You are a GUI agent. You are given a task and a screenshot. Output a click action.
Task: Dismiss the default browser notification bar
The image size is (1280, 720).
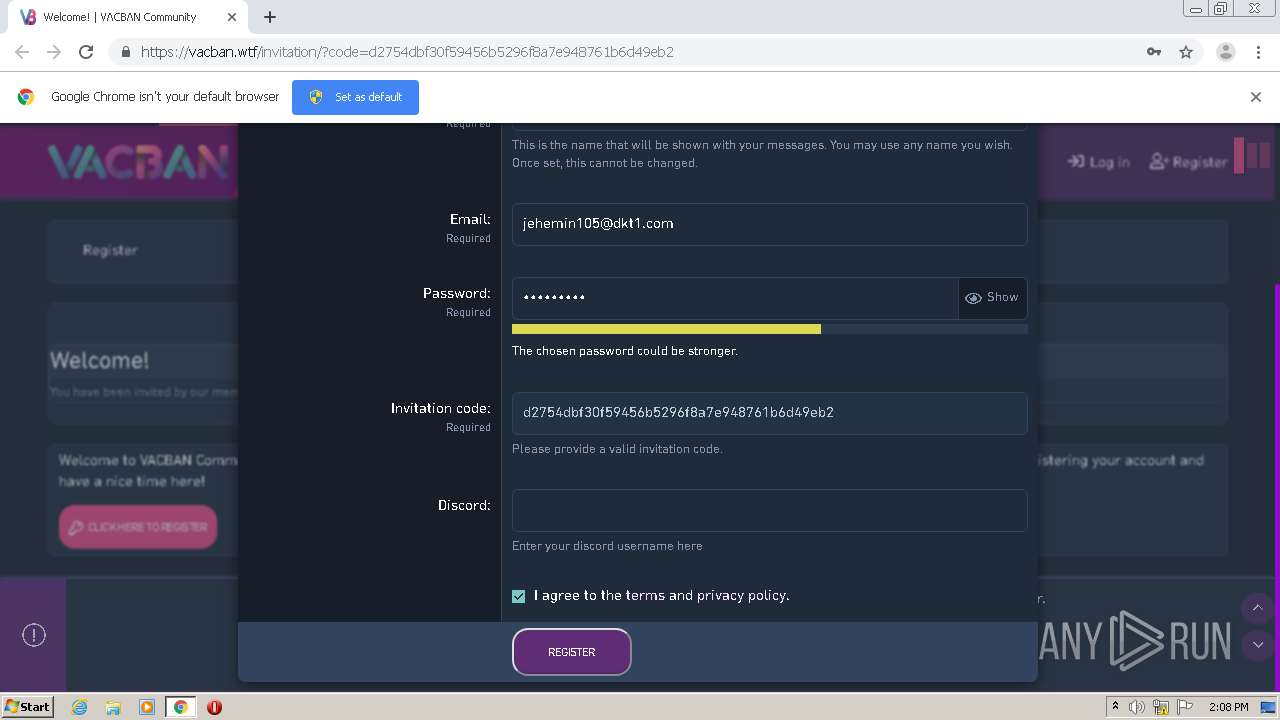click(1256, 97)
